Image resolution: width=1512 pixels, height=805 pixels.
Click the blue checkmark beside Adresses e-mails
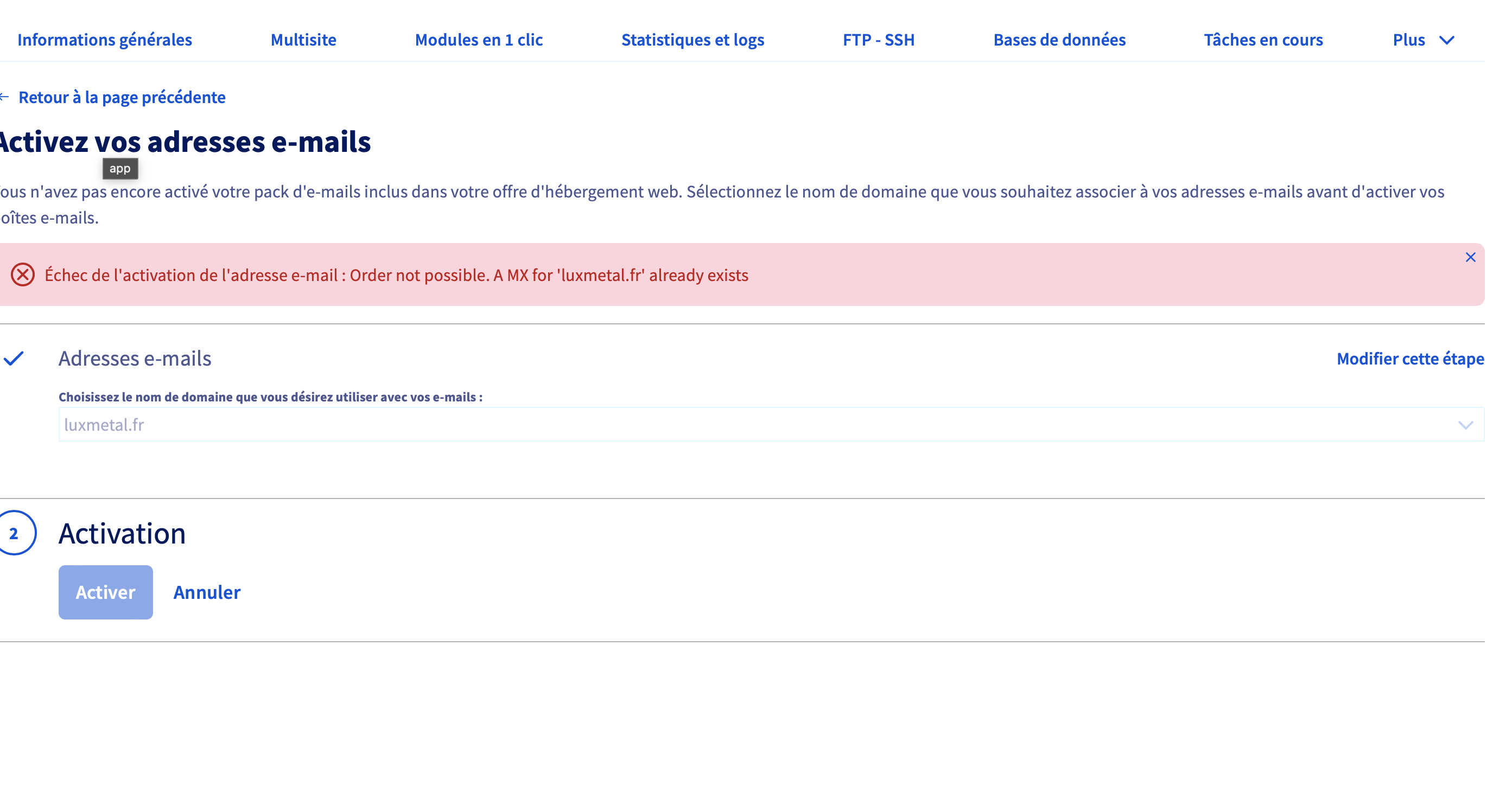(x=14, y=358)
